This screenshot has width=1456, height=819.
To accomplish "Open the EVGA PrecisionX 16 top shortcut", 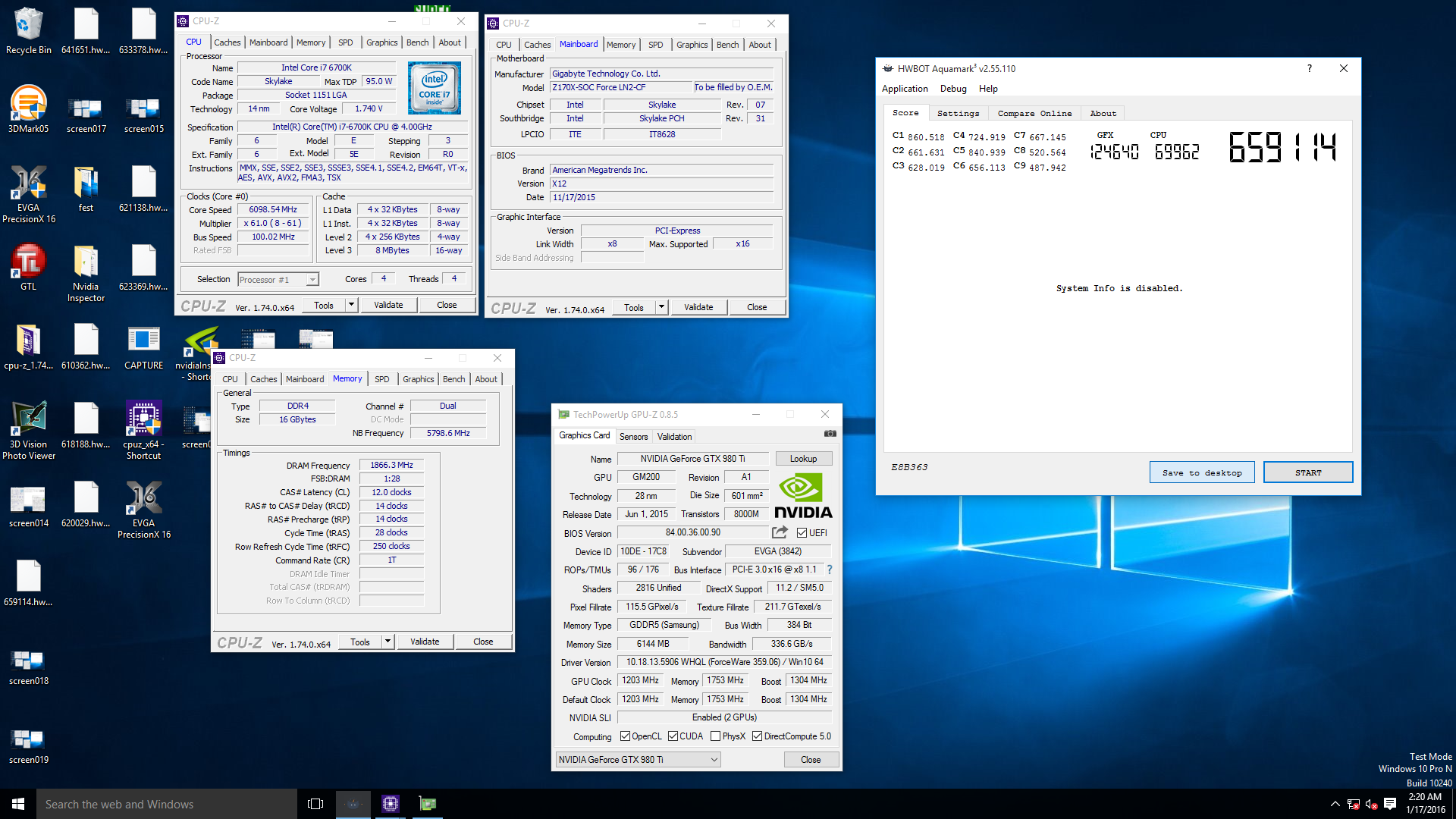I will tap(28, 194).
